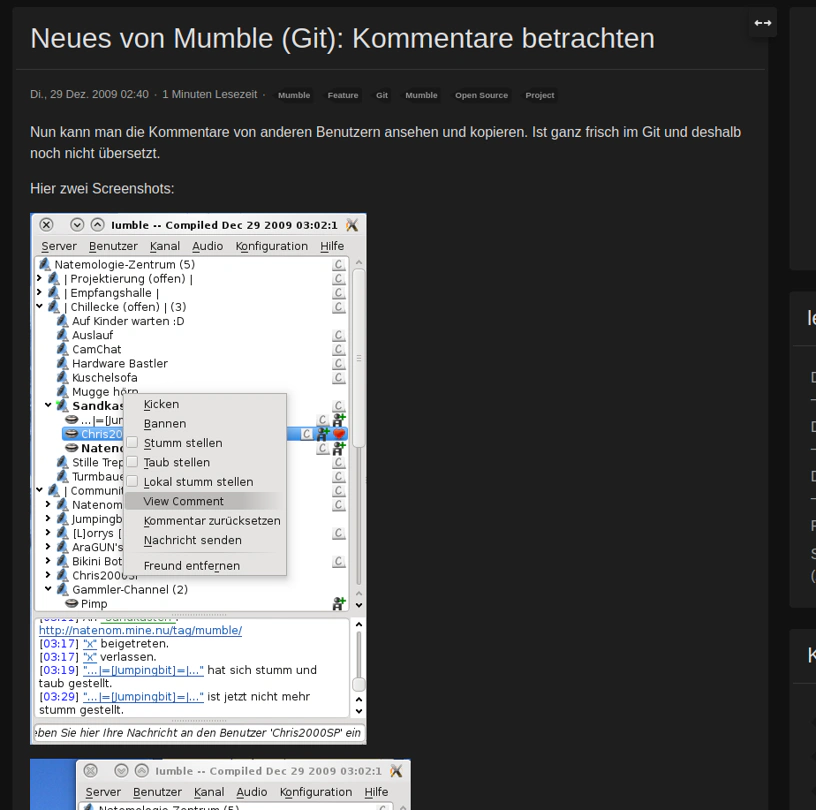Click the comment icon on the Auslauf row
816x810 pixels.
click(x=339, y=335)
